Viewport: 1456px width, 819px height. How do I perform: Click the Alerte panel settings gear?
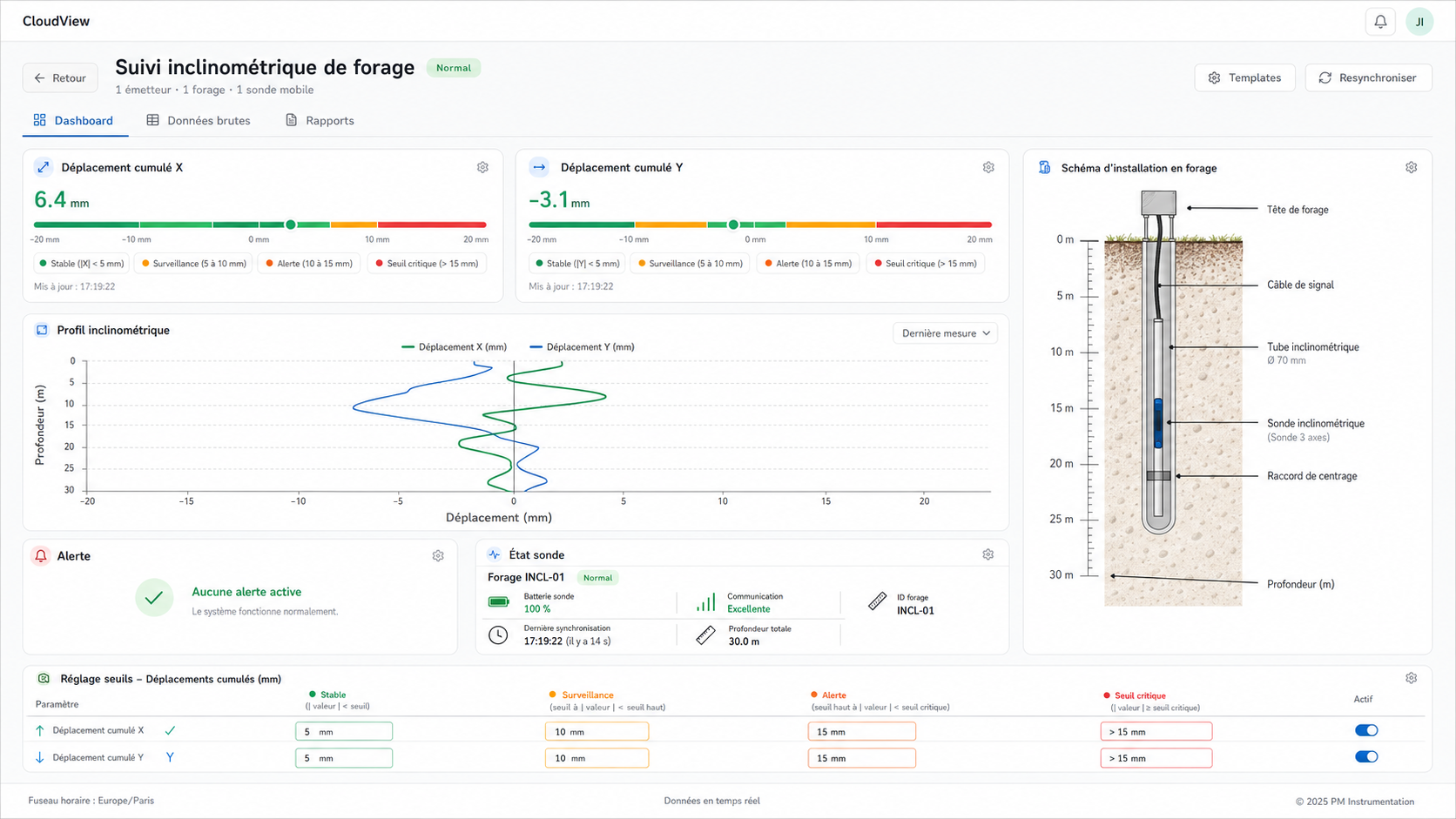tap(438, 555)
